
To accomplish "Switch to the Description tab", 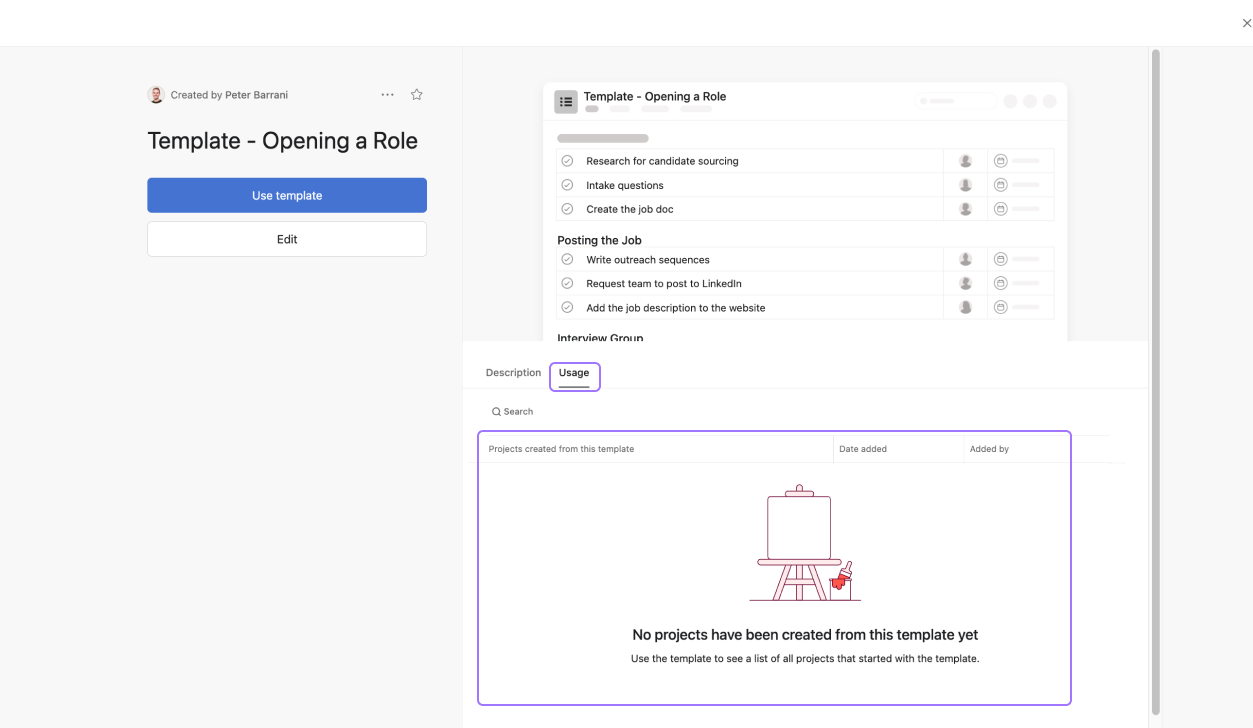I will click(513, 373).
